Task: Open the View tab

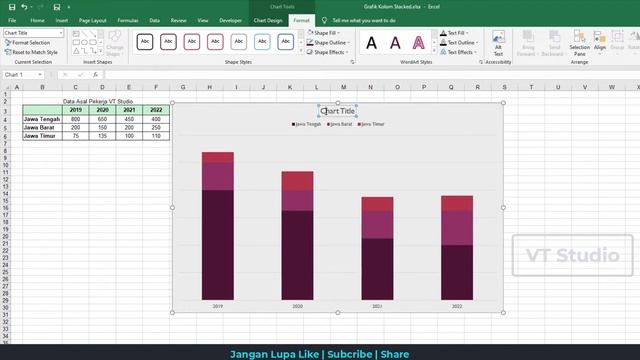Action: 202,20
